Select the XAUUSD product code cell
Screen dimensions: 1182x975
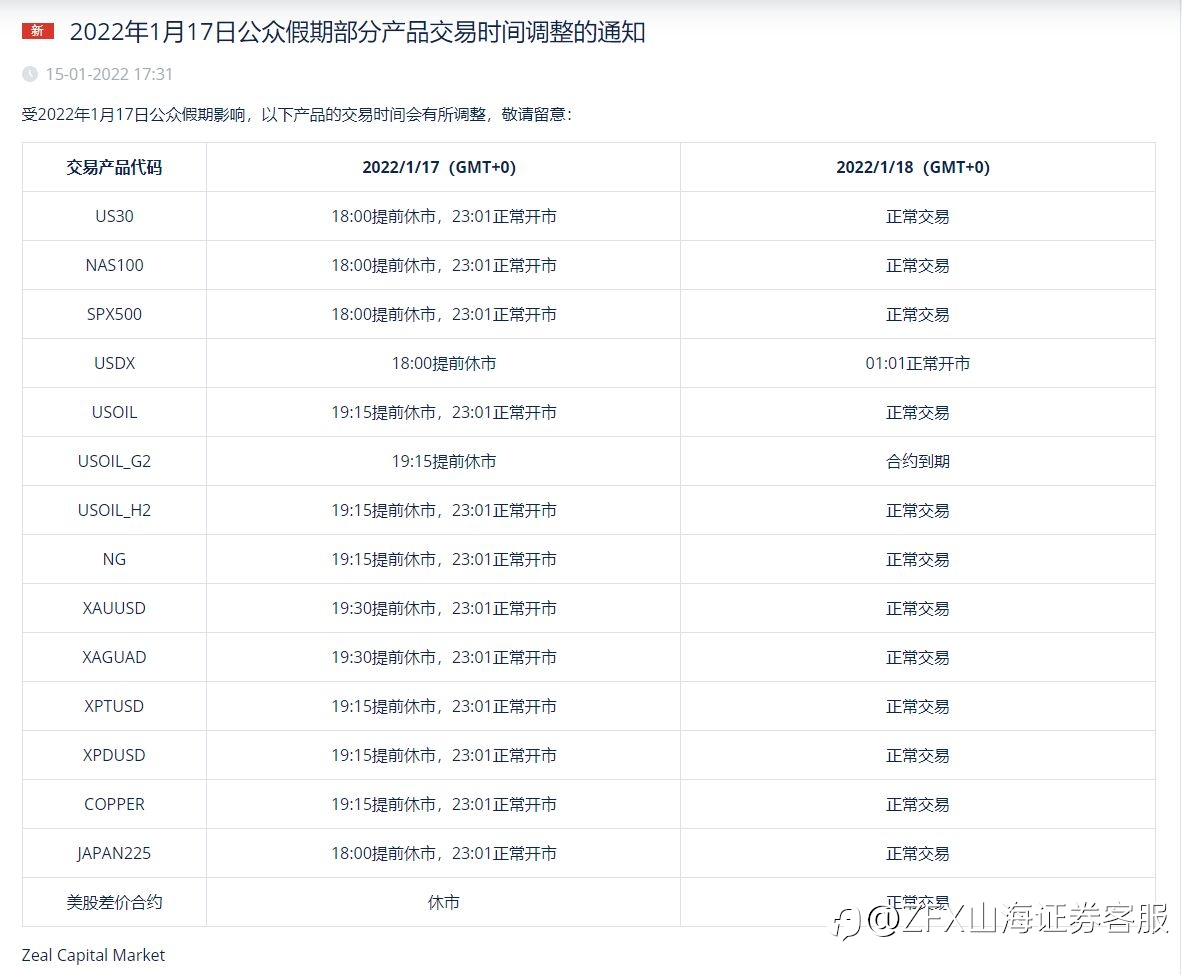coord(115,609)
